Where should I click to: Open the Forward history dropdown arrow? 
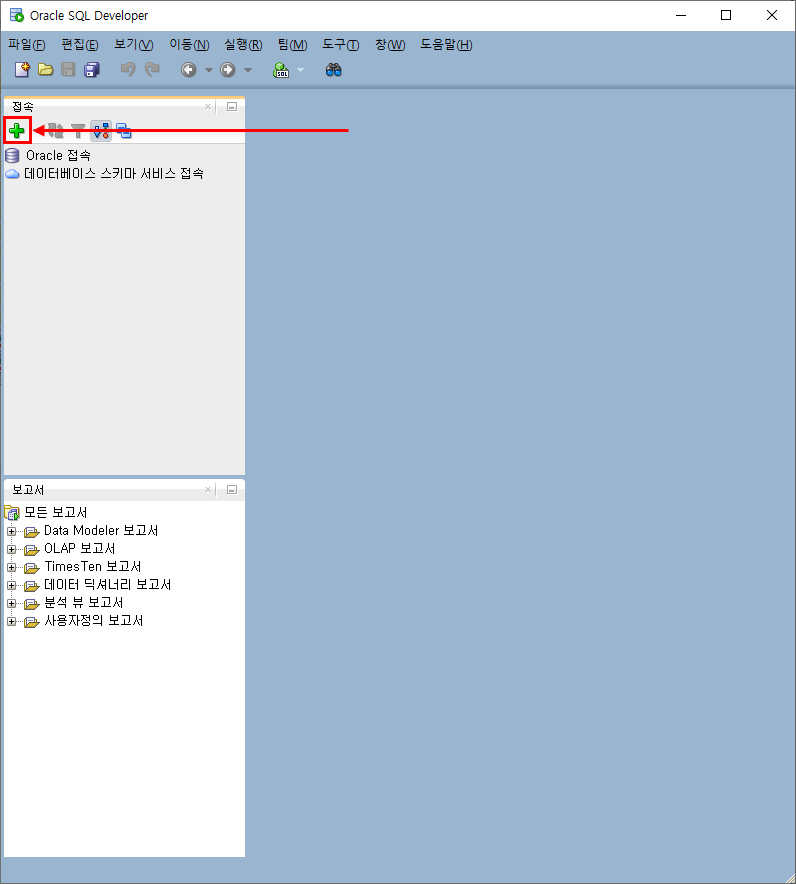click(247, 70)
